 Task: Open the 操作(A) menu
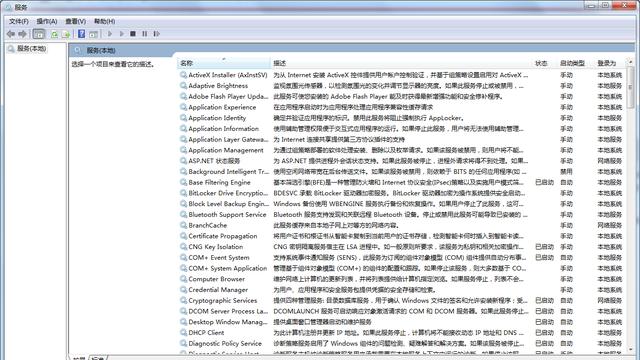click(47, 21)
